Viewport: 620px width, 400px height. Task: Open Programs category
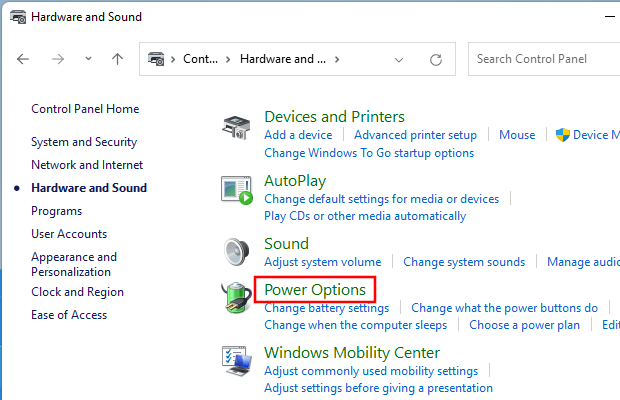click(57, 211)
